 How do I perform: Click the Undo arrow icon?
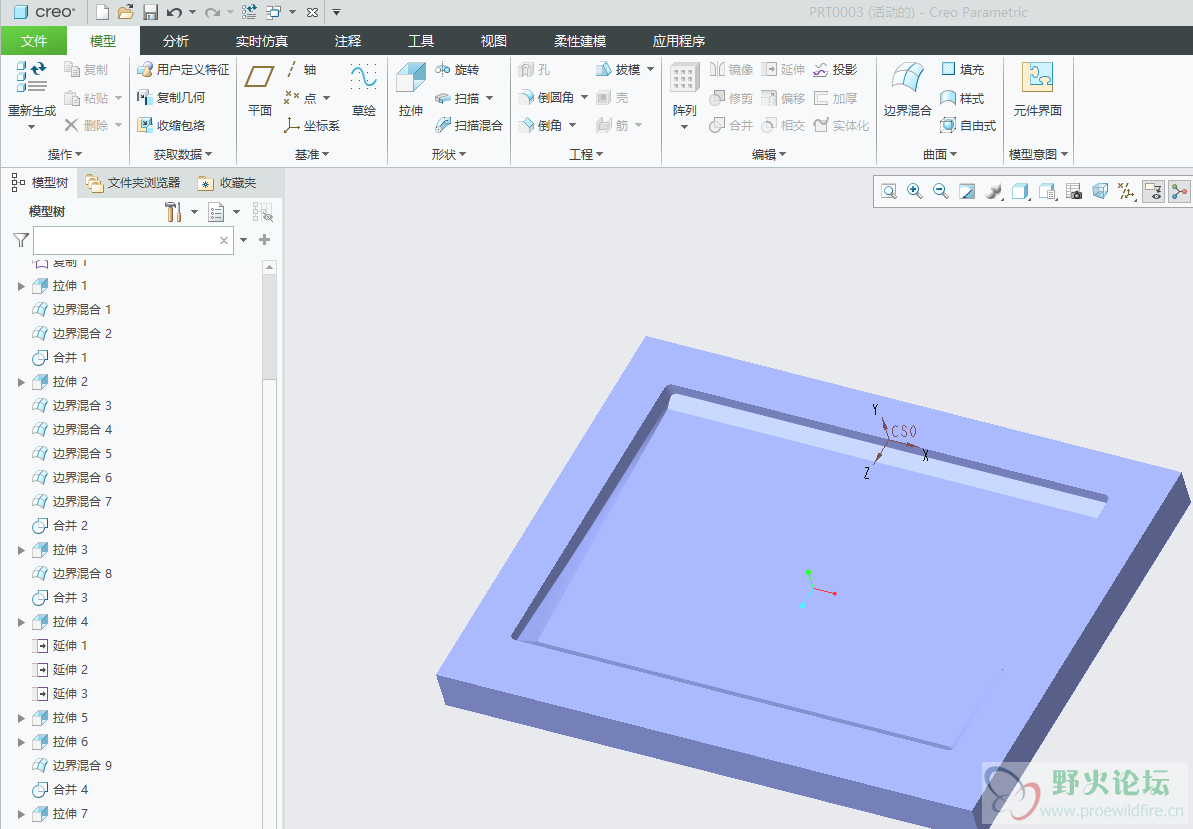tap(174, 12)
